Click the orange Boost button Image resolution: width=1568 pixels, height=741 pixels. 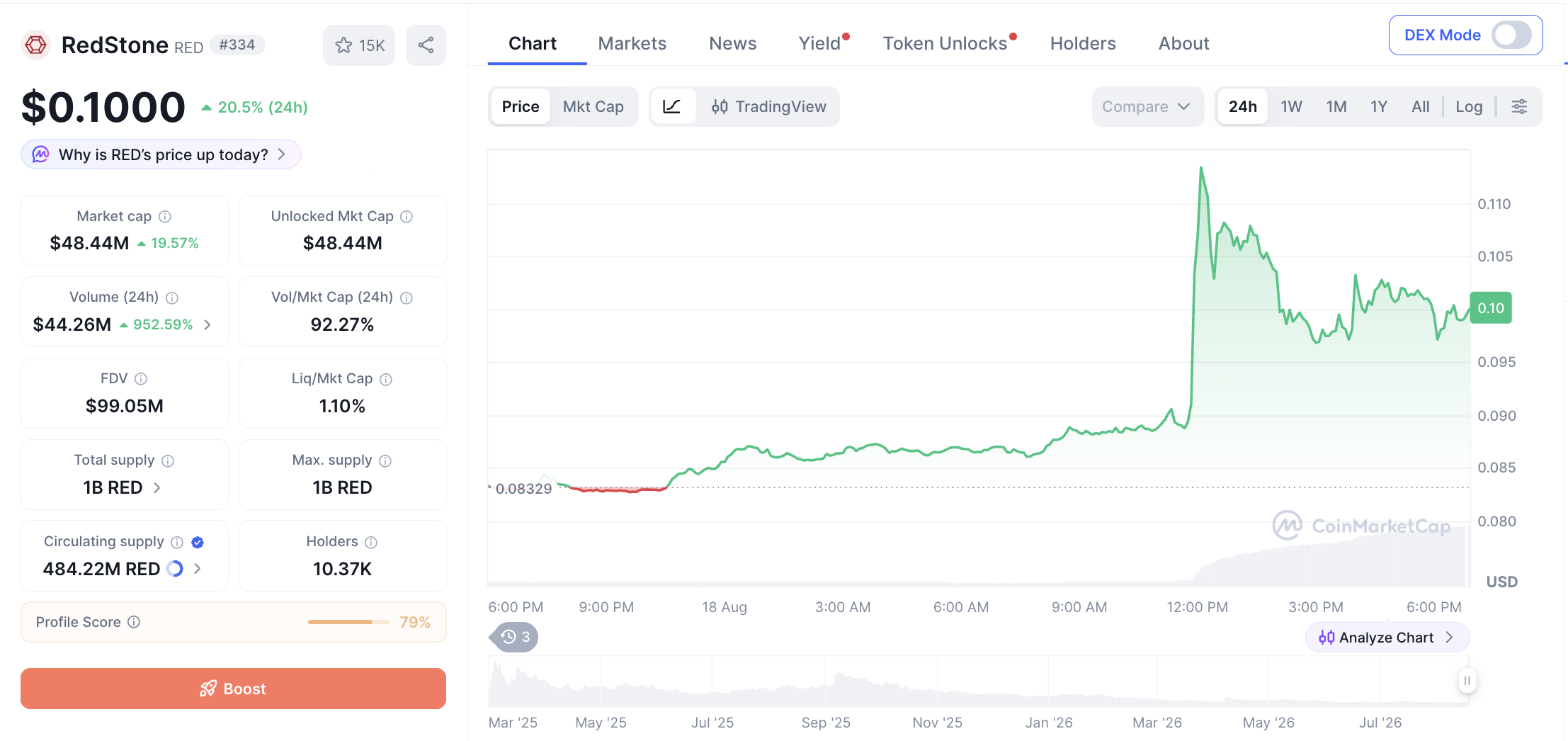click(233, 689)
